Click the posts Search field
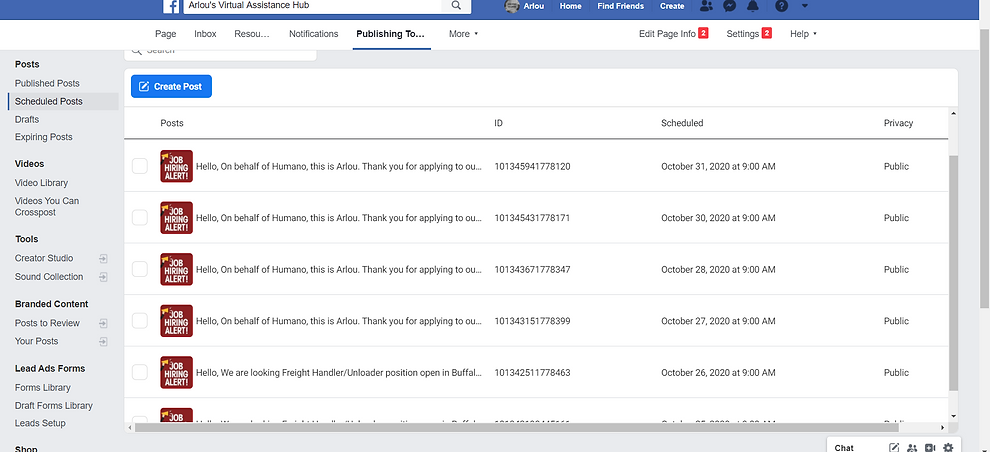Screen dimensions: 990x452 pyautogui.click(x=220, y=53)
